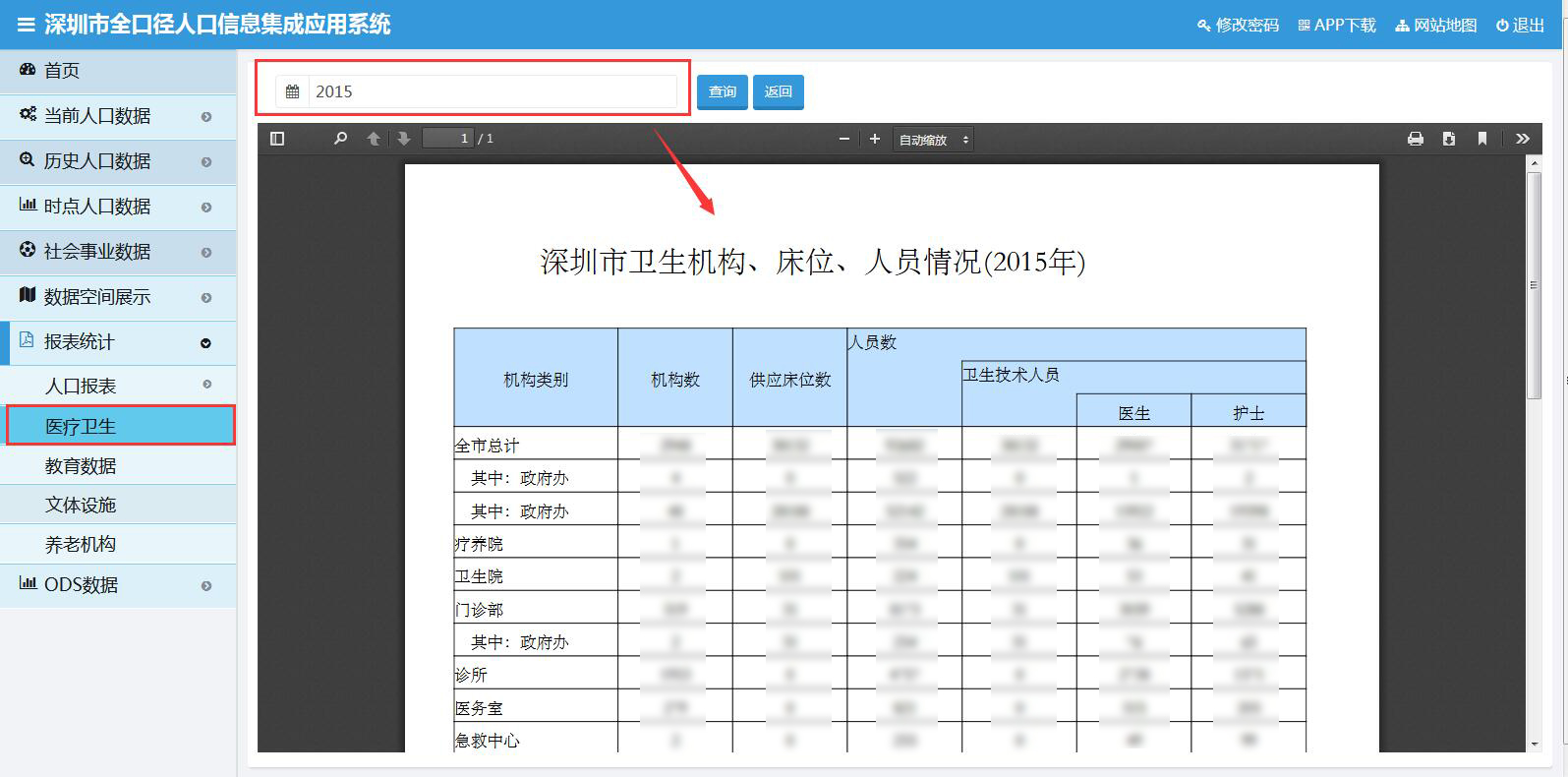Expand 数据空间展示 arrow
Image resolution: width=1568 pixels, height=777 pixels.
click(206, 298)
